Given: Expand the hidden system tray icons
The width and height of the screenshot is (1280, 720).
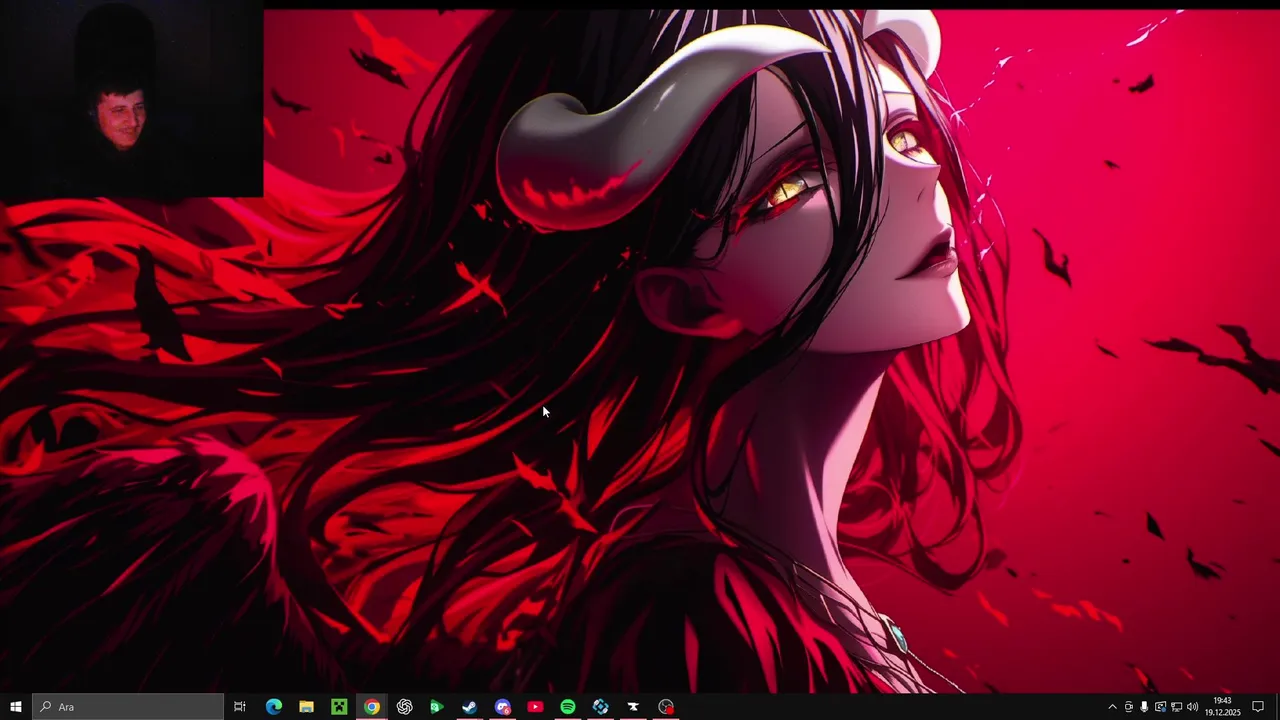Looking at the screenshot, I should click(1112, 707).
